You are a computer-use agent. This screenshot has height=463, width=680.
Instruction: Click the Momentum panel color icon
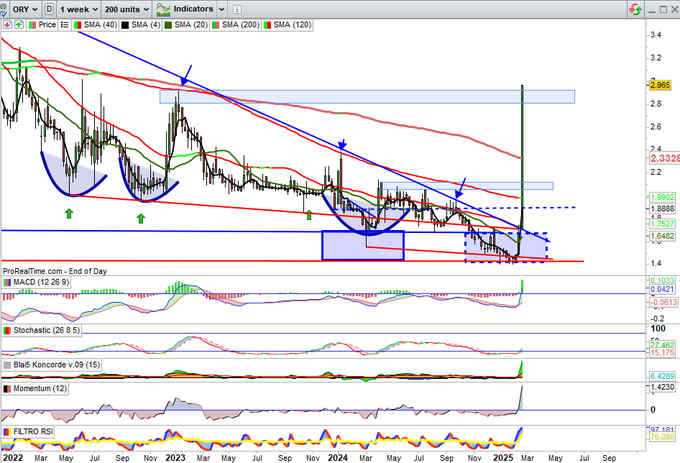7,389
